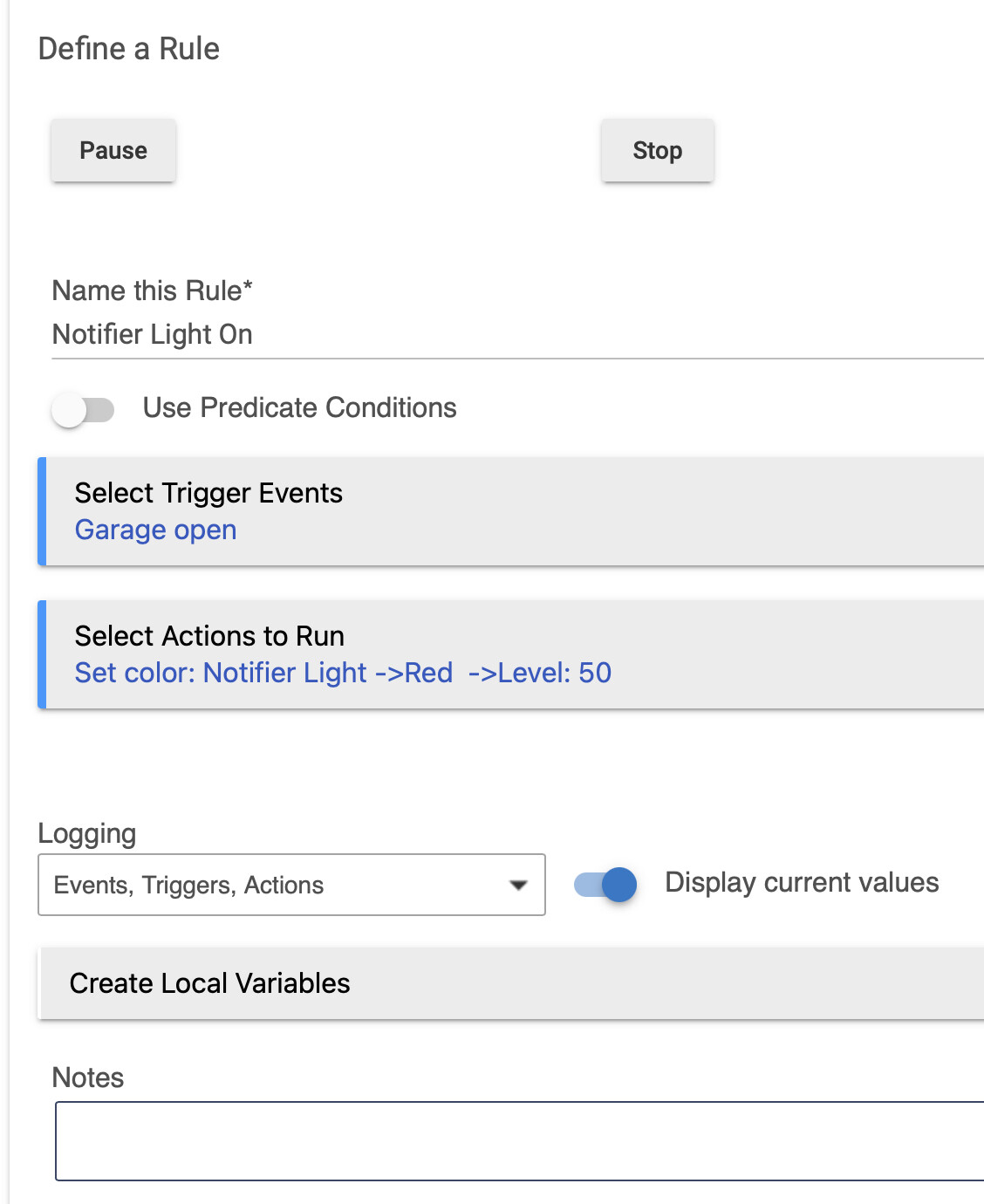Edit the rule name field
984x1204 pixels.
click(518, 335)
